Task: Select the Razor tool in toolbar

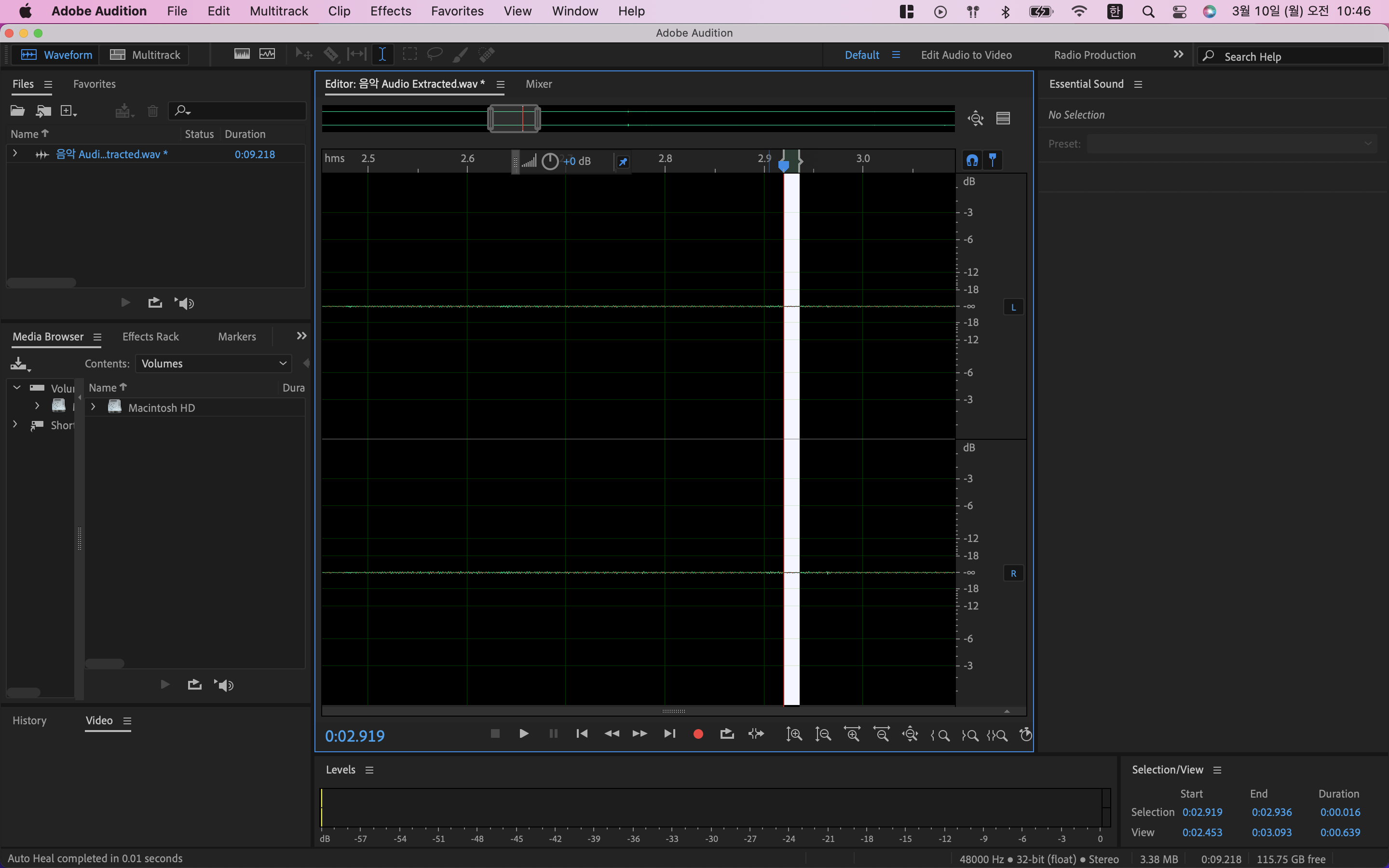Action: (x=330, y=54)
